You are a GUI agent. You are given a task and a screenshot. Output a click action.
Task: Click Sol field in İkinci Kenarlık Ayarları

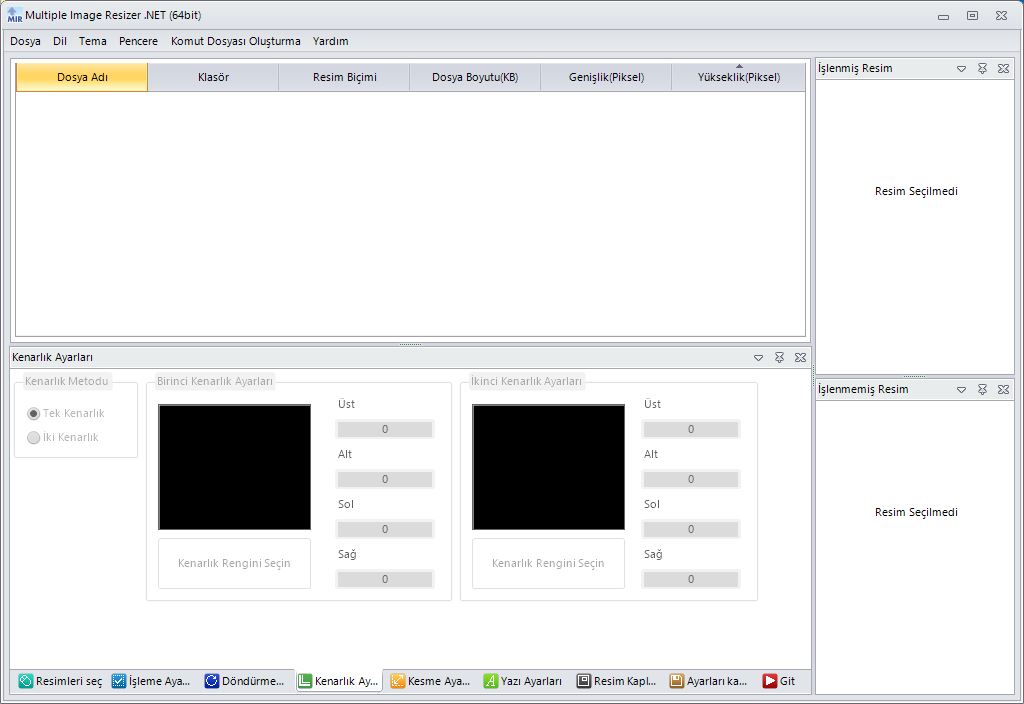pyautogui.click(x=691, y=529)
